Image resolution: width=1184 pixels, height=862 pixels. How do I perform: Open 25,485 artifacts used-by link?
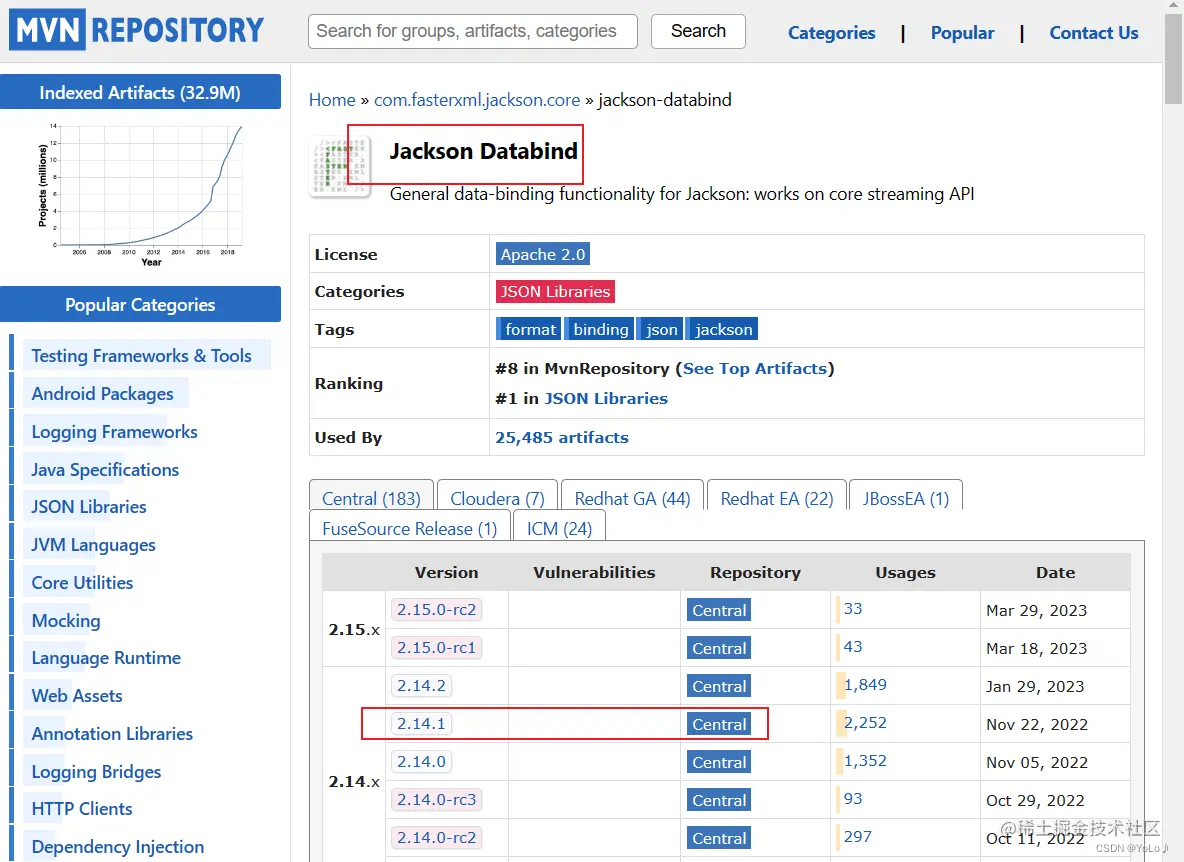(x=562, y=438)
